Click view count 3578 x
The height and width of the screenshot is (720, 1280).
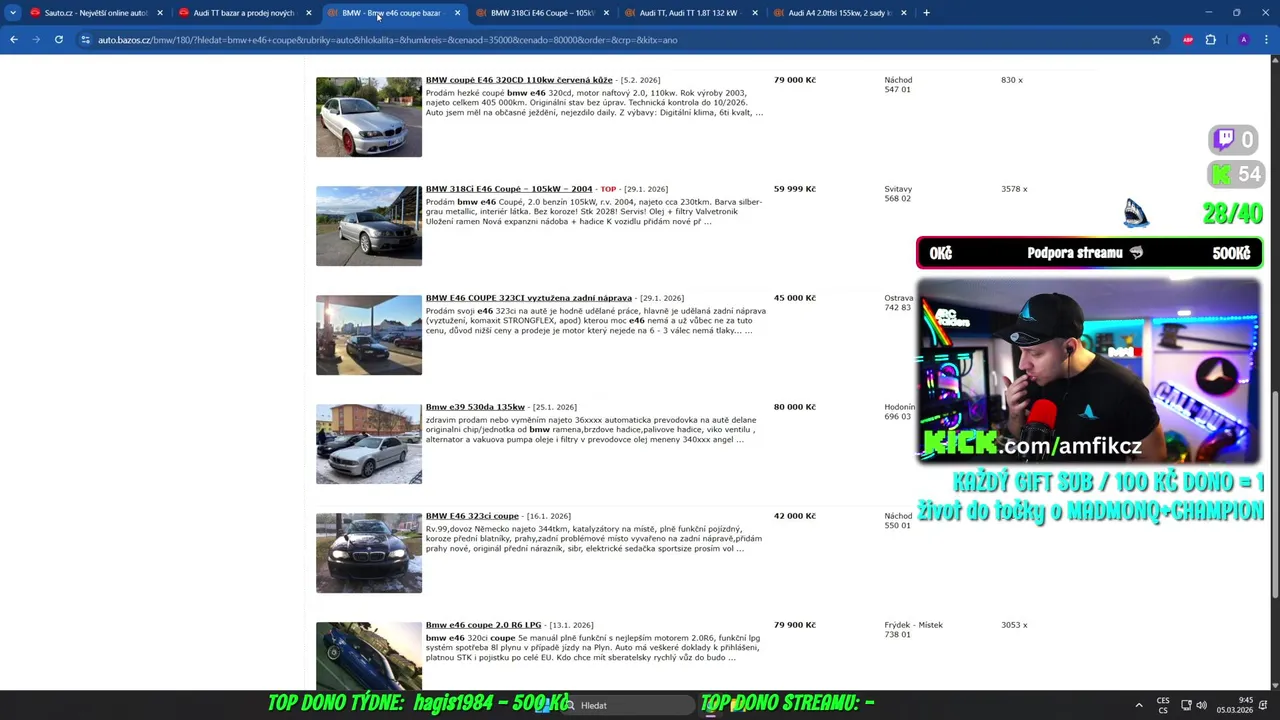pyautogui.click(x=1014, y=189)
